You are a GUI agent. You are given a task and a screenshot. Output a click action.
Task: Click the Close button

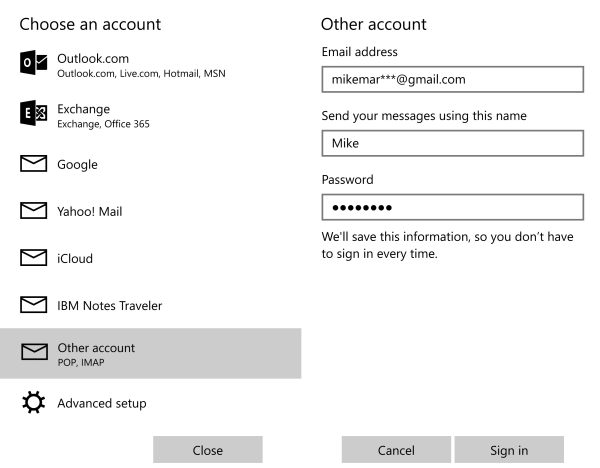click(x=208, y=450)
